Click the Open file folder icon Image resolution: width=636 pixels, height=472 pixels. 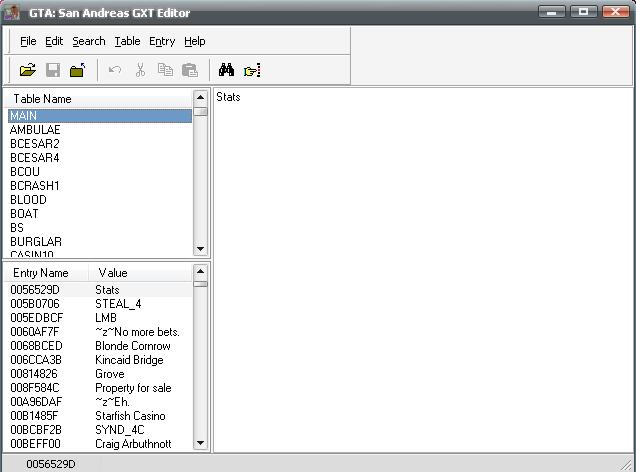28,70
